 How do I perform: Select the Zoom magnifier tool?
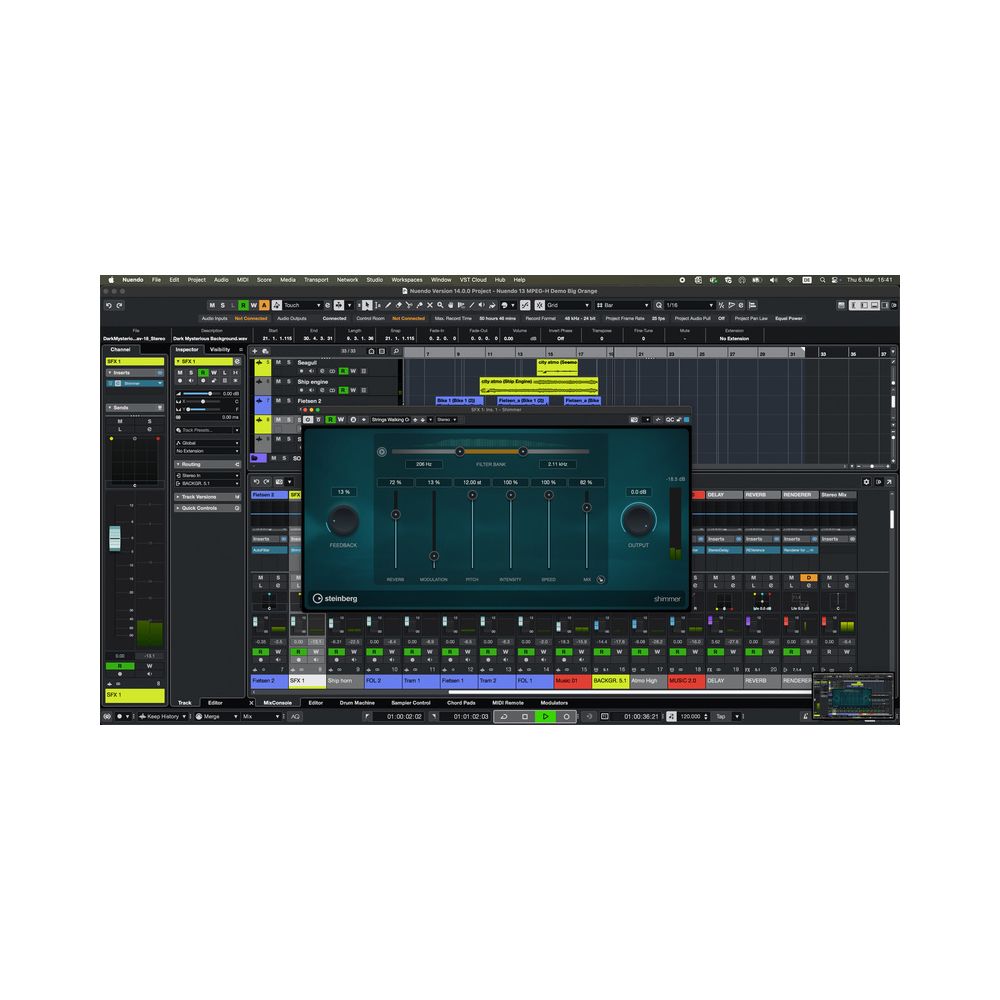[440, 305]
